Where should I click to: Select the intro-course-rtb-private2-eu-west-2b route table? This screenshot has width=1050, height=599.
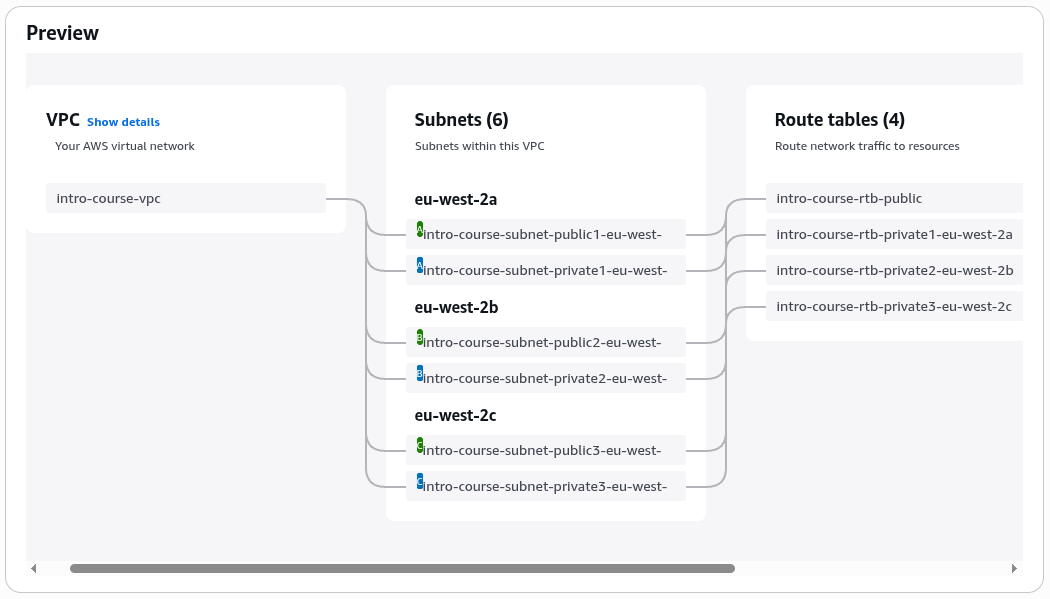(x=893, y=270)
